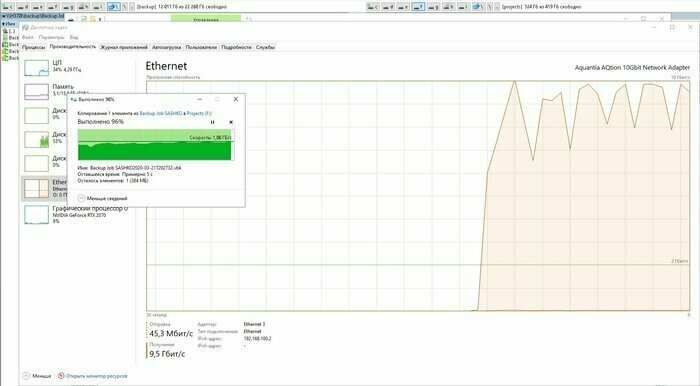
Task: Select drive g in left panel drive bar
Action: tap(68, 7)
